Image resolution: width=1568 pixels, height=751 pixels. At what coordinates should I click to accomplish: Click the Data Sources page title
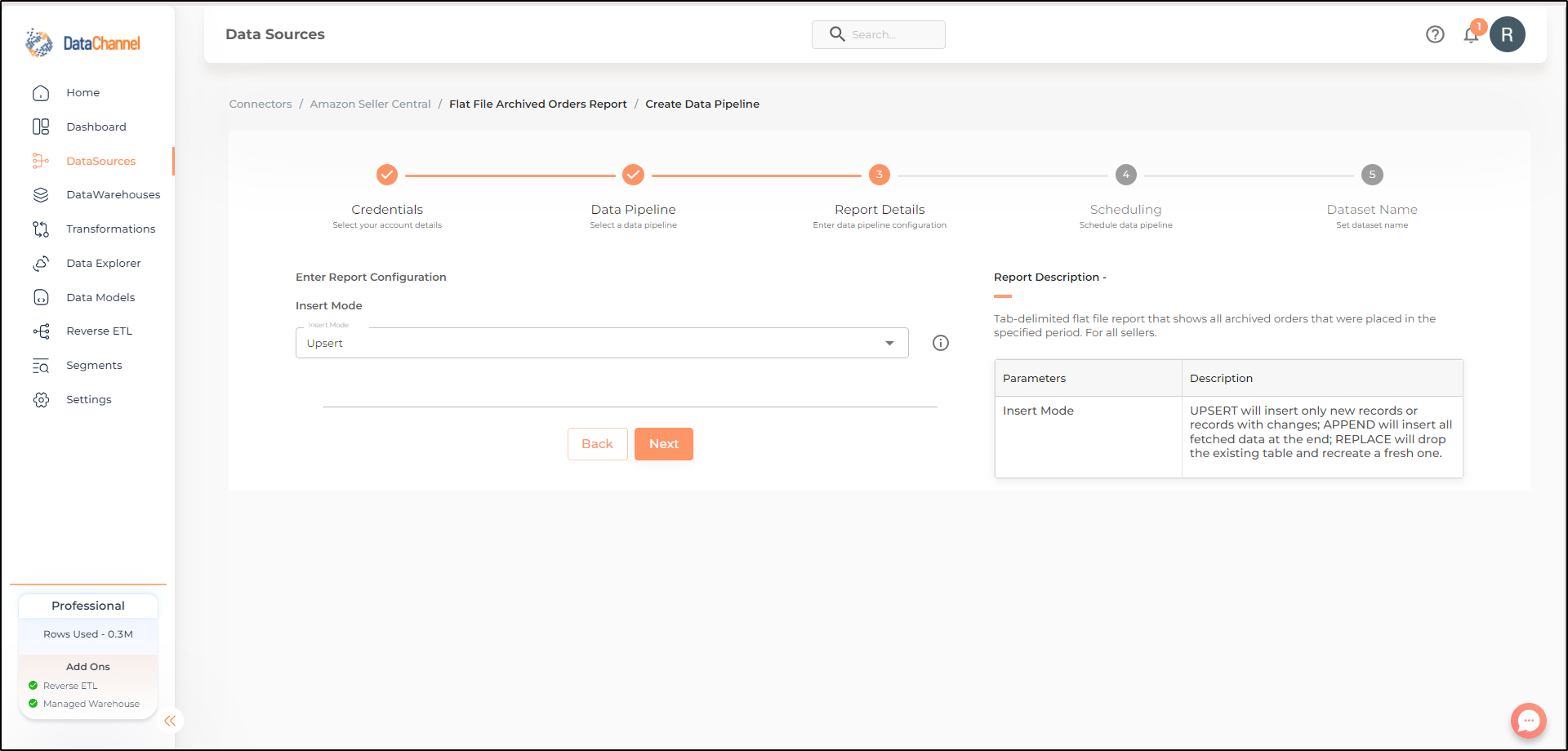coord(275,34)
